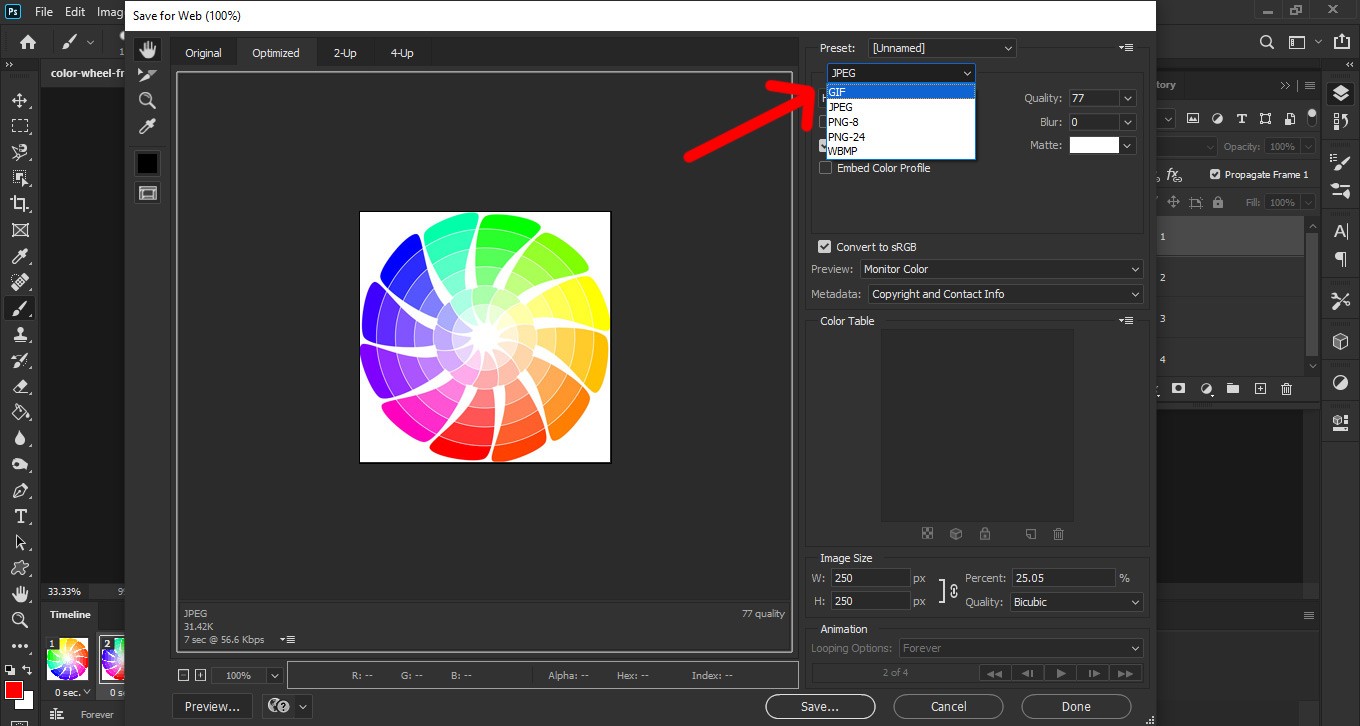Enable Embed Color Profile checkbox
This screenshot has width=1360, height=726.
coord(825,168)
